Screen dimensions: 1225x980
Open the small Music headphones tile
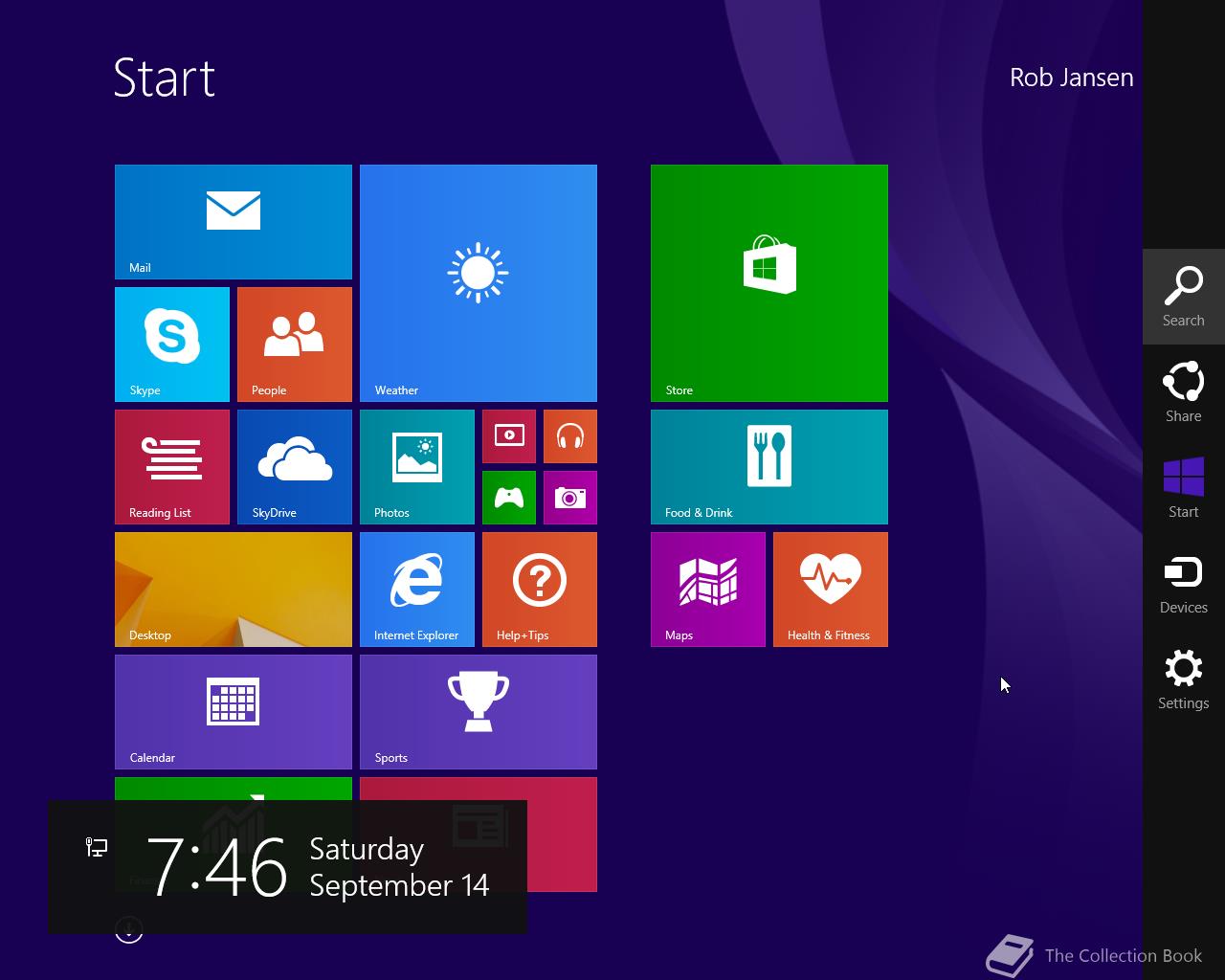coord(570,436)
